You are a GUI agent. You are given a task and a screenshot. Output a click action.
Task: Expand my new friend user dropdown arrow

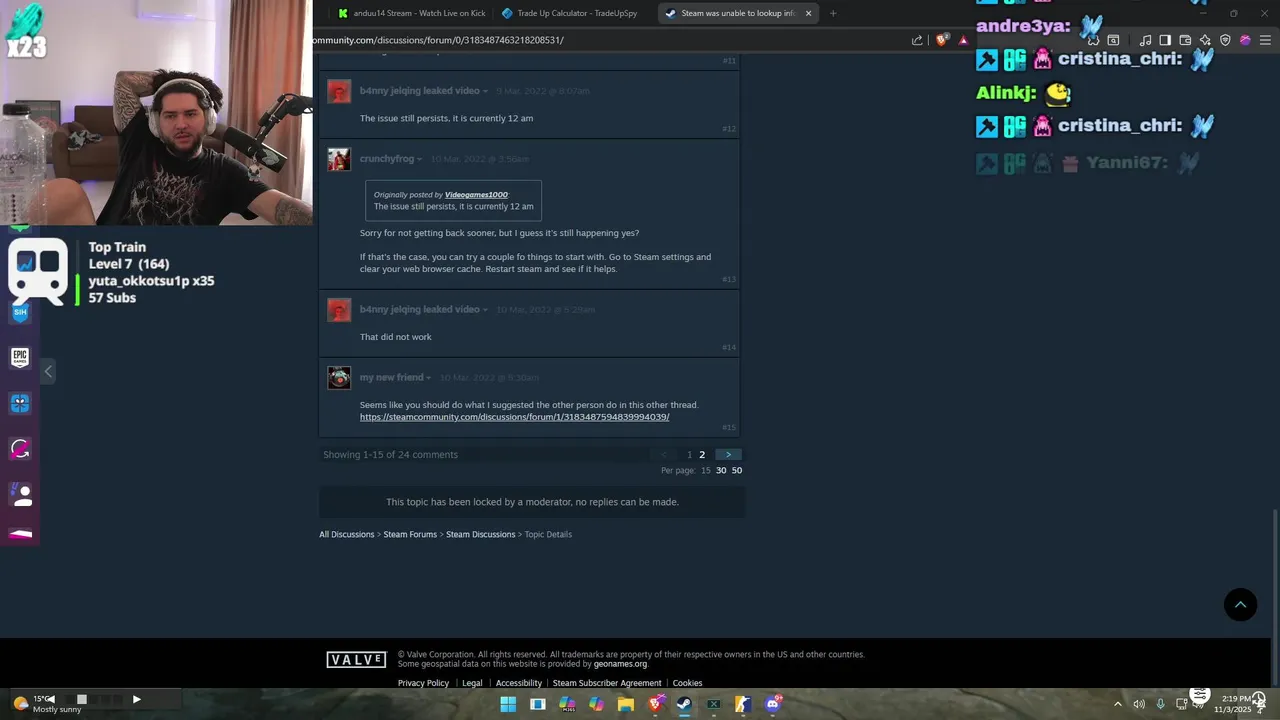tap(429, 378)
